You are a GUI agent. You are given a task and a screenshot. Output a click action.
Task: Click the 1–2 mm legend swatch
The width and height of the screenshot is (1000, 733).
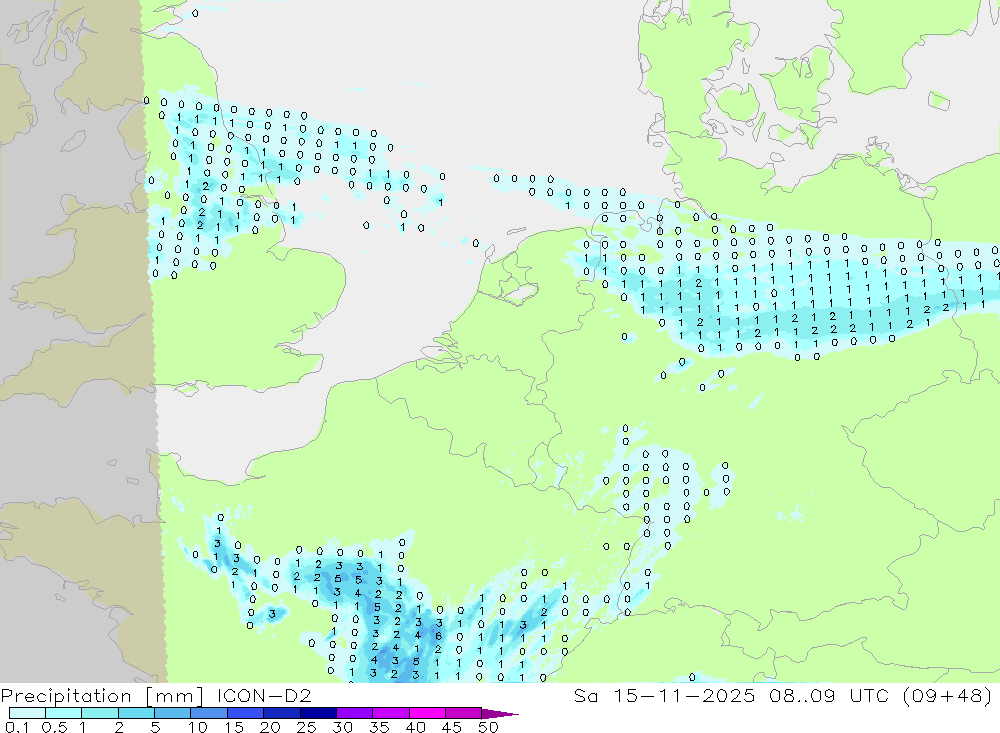click(x=100, y=713)
